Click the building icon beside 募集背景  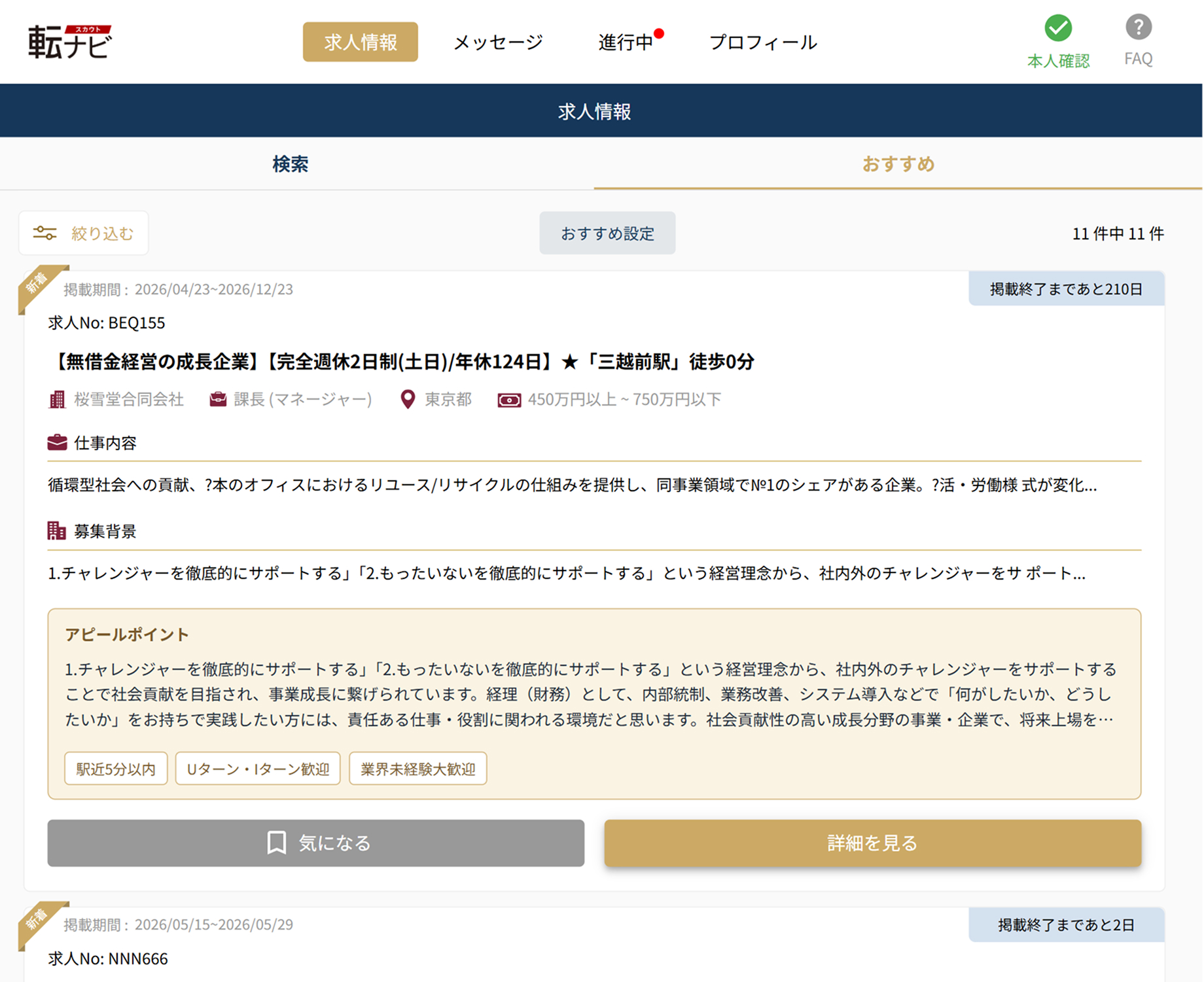57,531
